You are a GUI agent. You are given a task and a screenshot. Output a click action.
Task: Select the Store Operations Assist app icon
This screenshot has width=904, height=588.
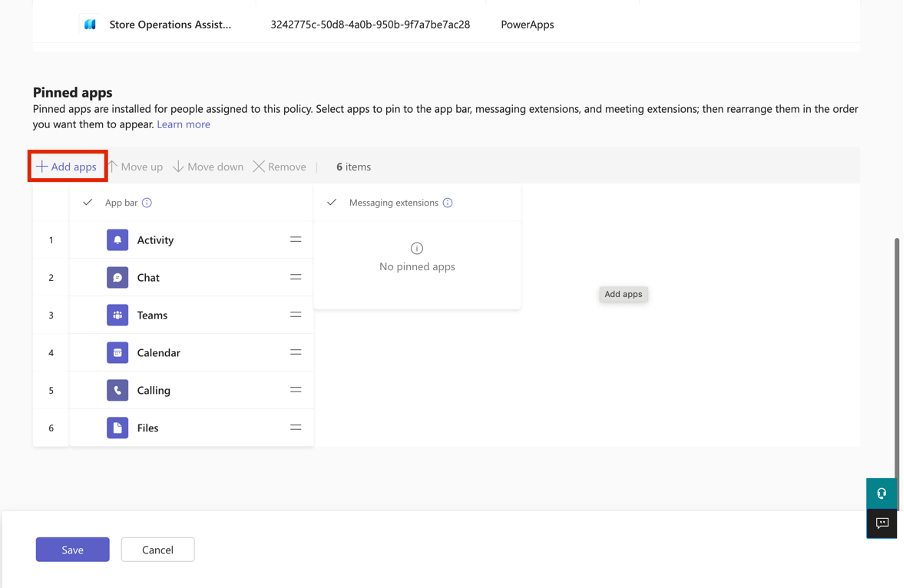click(88, 24)
